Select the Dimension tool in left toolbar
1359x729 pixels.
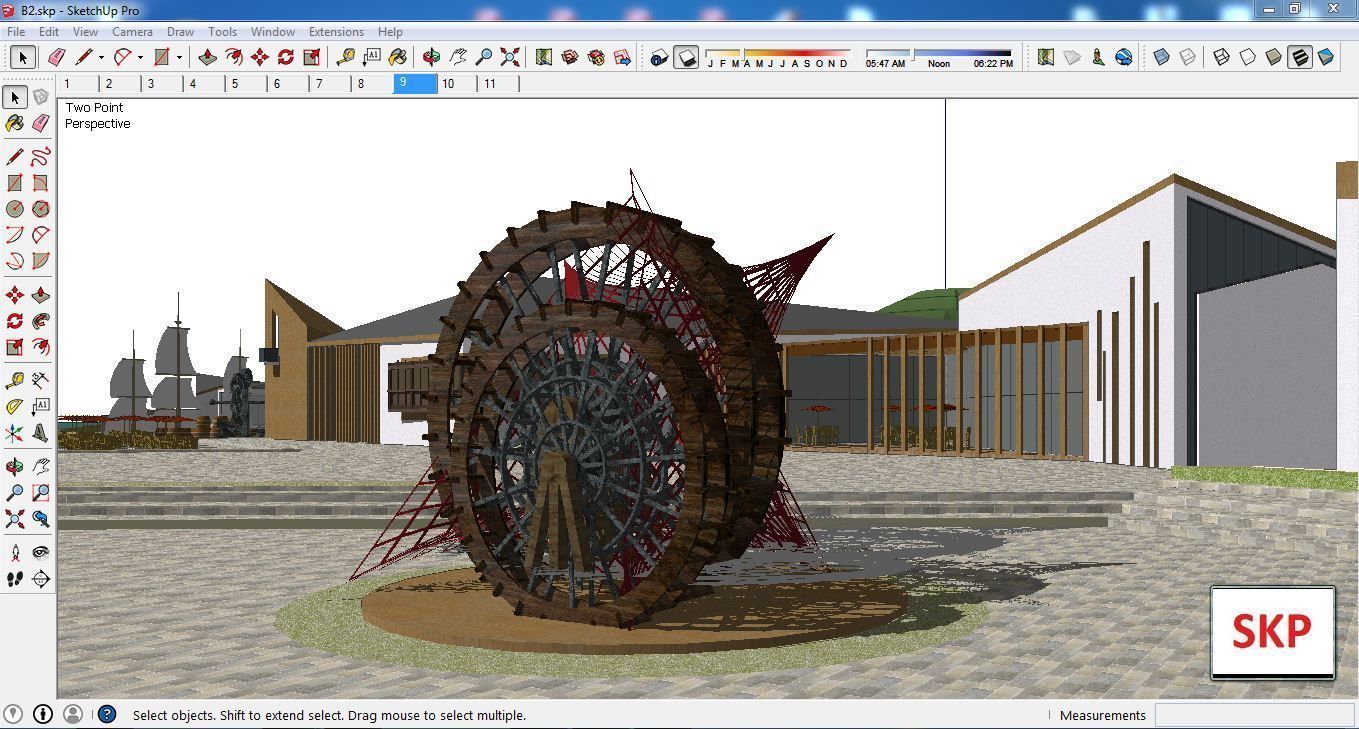click(x=40, y=381)
